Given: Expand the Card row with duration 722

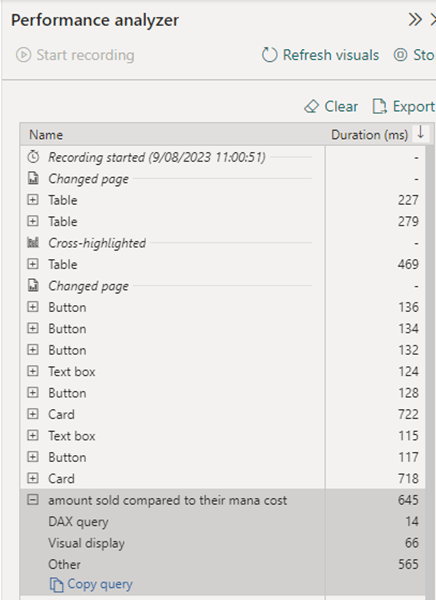Looking at the screenshot, I should click(x=33, y=414).
